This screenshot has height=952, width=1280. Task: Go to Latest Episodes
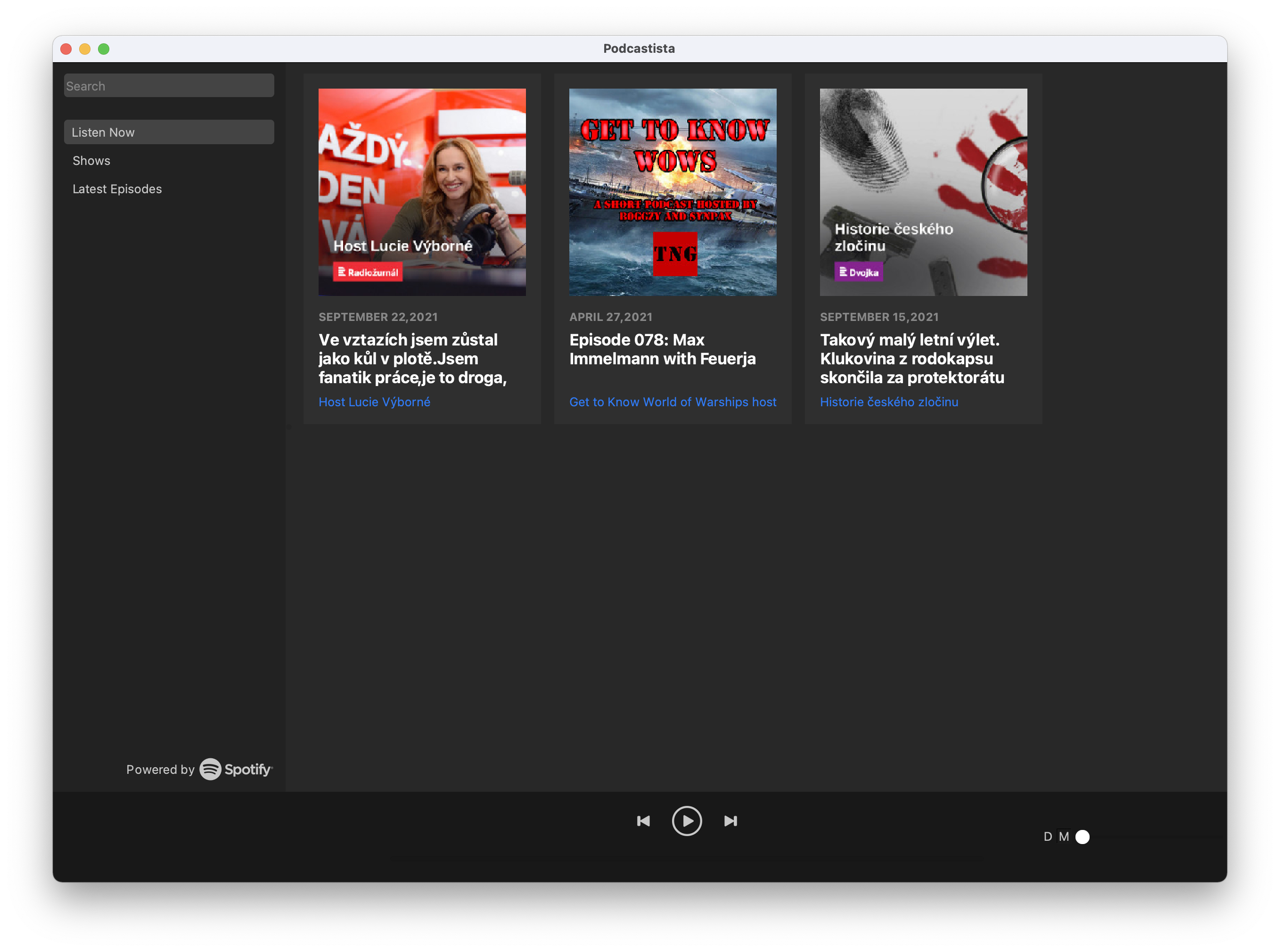coord(117,189)
